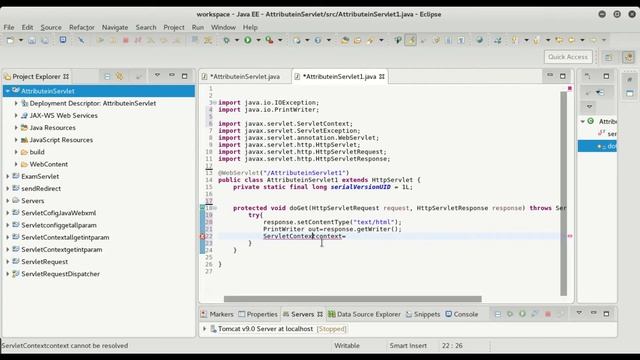Click Next Annotation toolbar icon
Image resolution: width=640 pixels, height=360 pixels.
click(514, 40)
